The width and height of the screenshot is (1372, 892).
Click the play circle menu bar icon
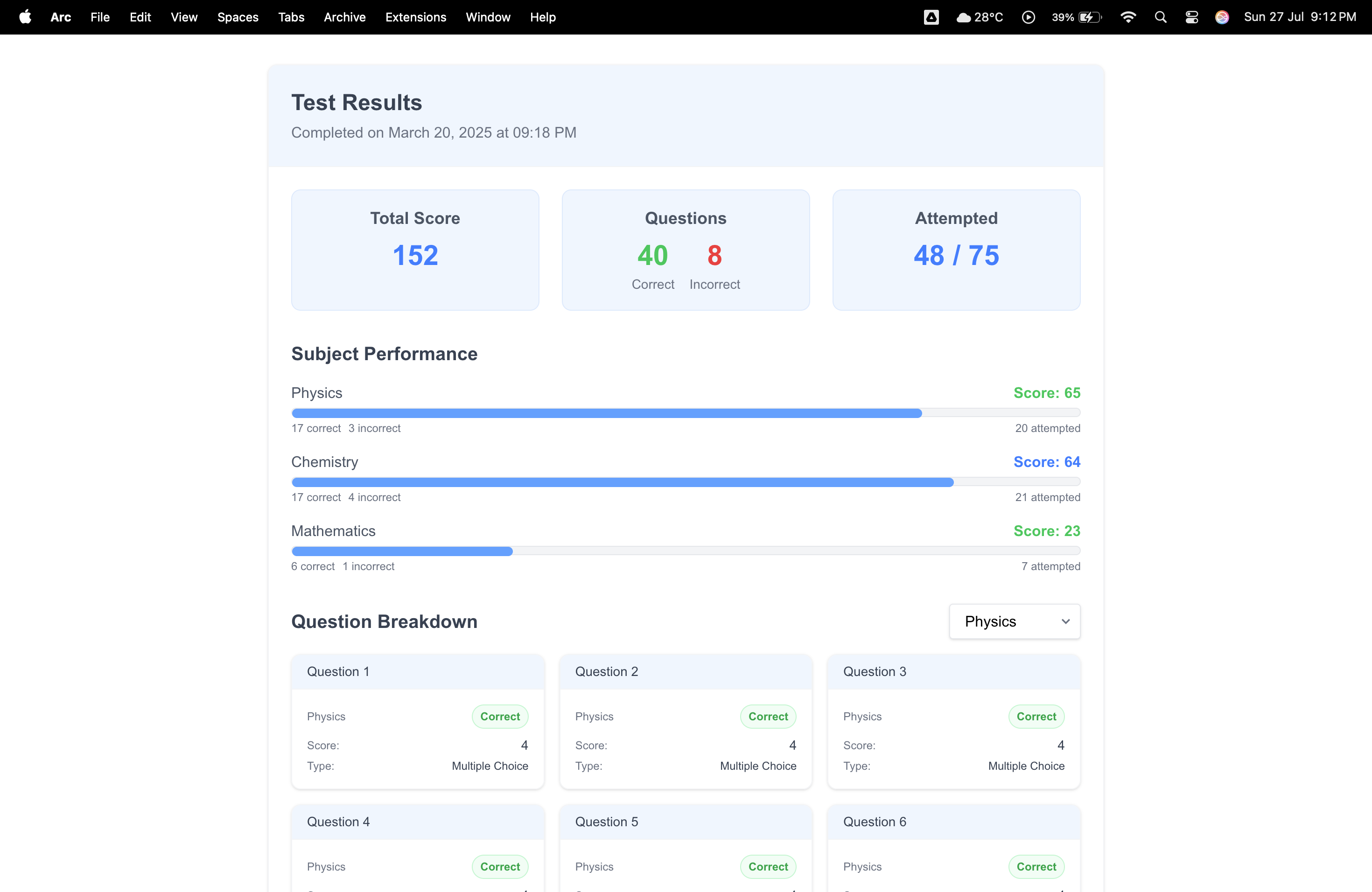pos(1028,17)
